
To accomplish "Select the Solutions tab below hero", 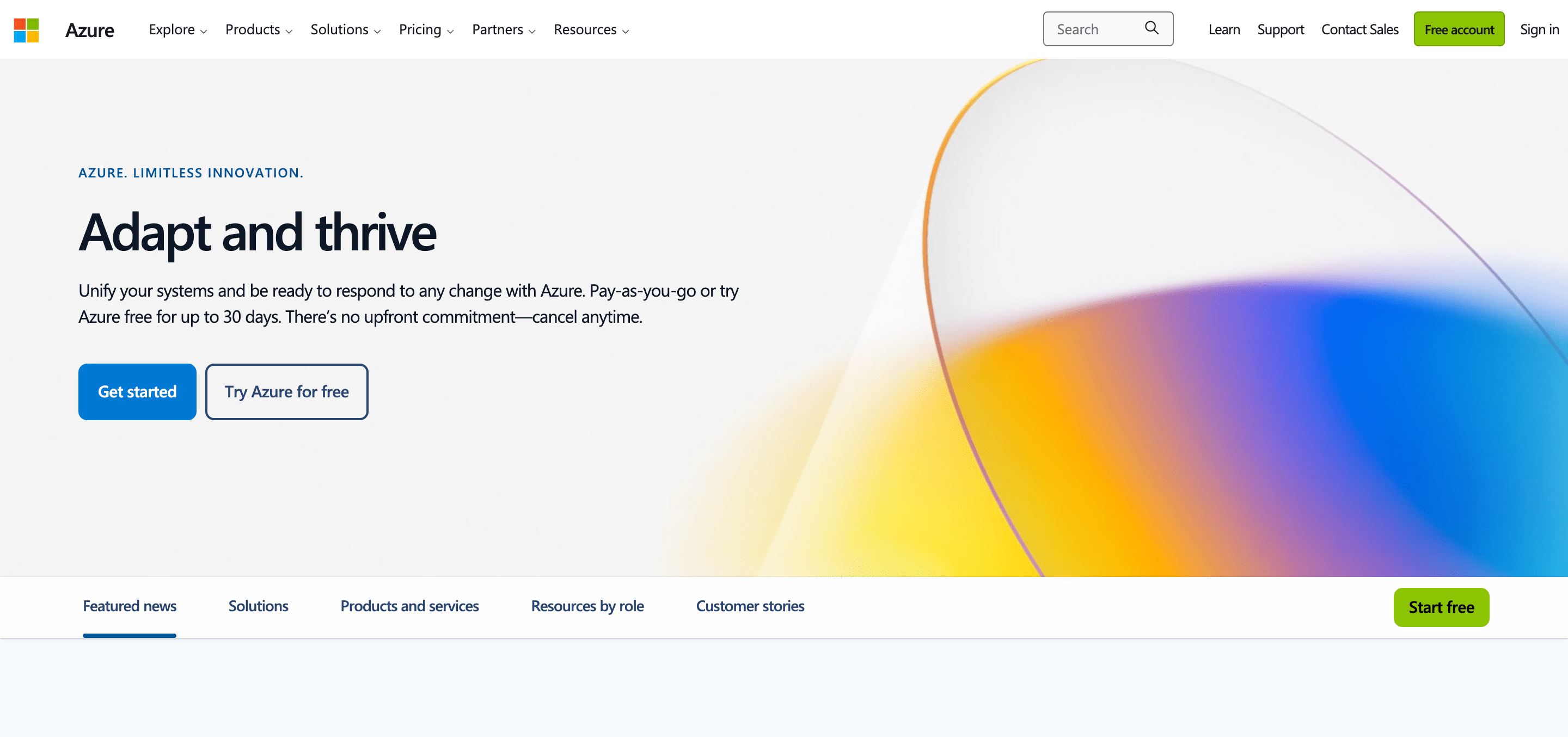I will (x=258, y=607).
